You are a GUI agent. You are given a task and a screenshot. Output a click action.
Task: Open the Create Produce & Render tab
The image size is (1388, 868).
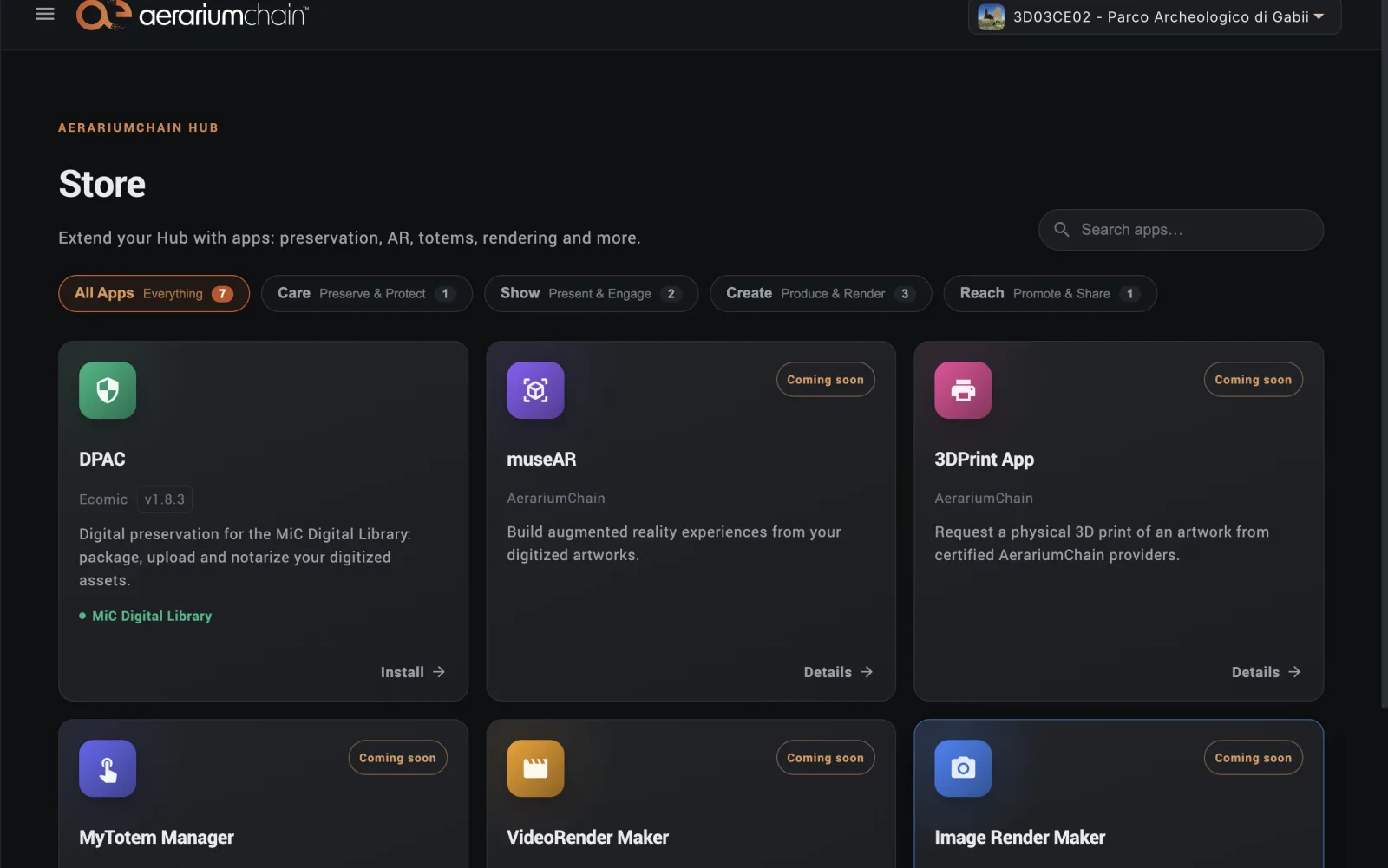[x=821, y=293]
